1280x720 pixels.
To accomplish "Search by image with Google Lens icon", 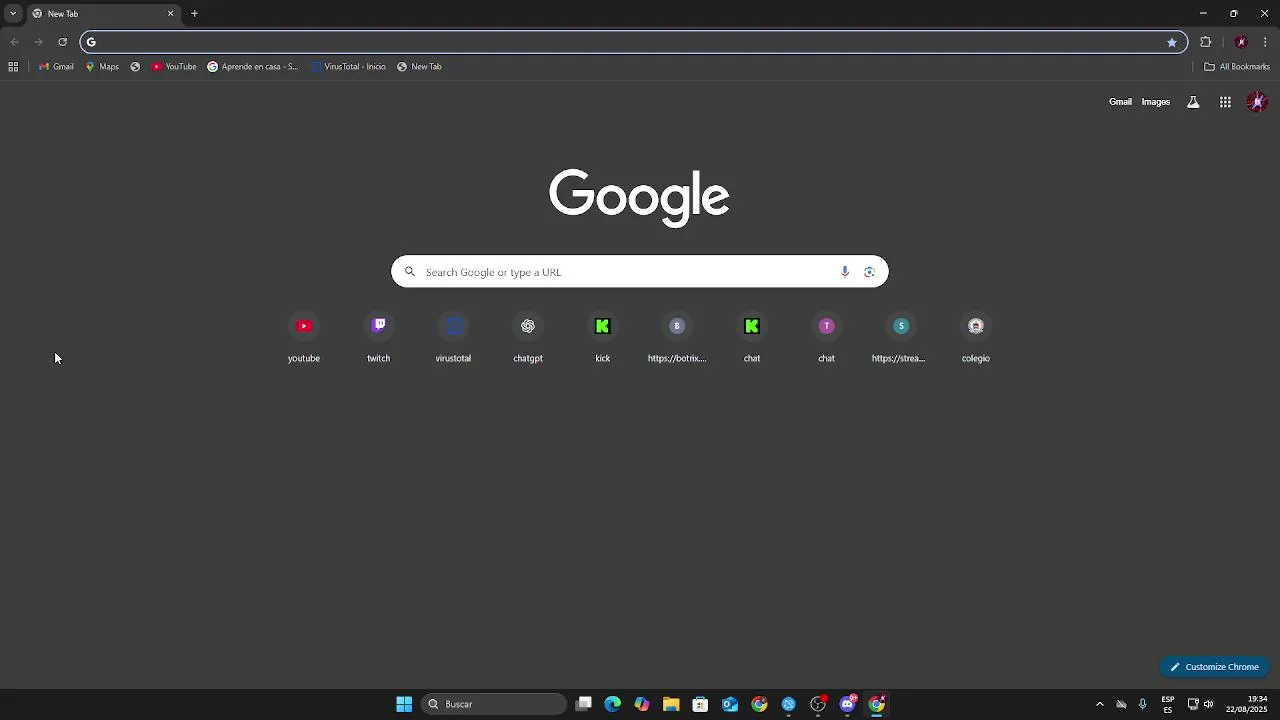I will (x=869, y=272).
